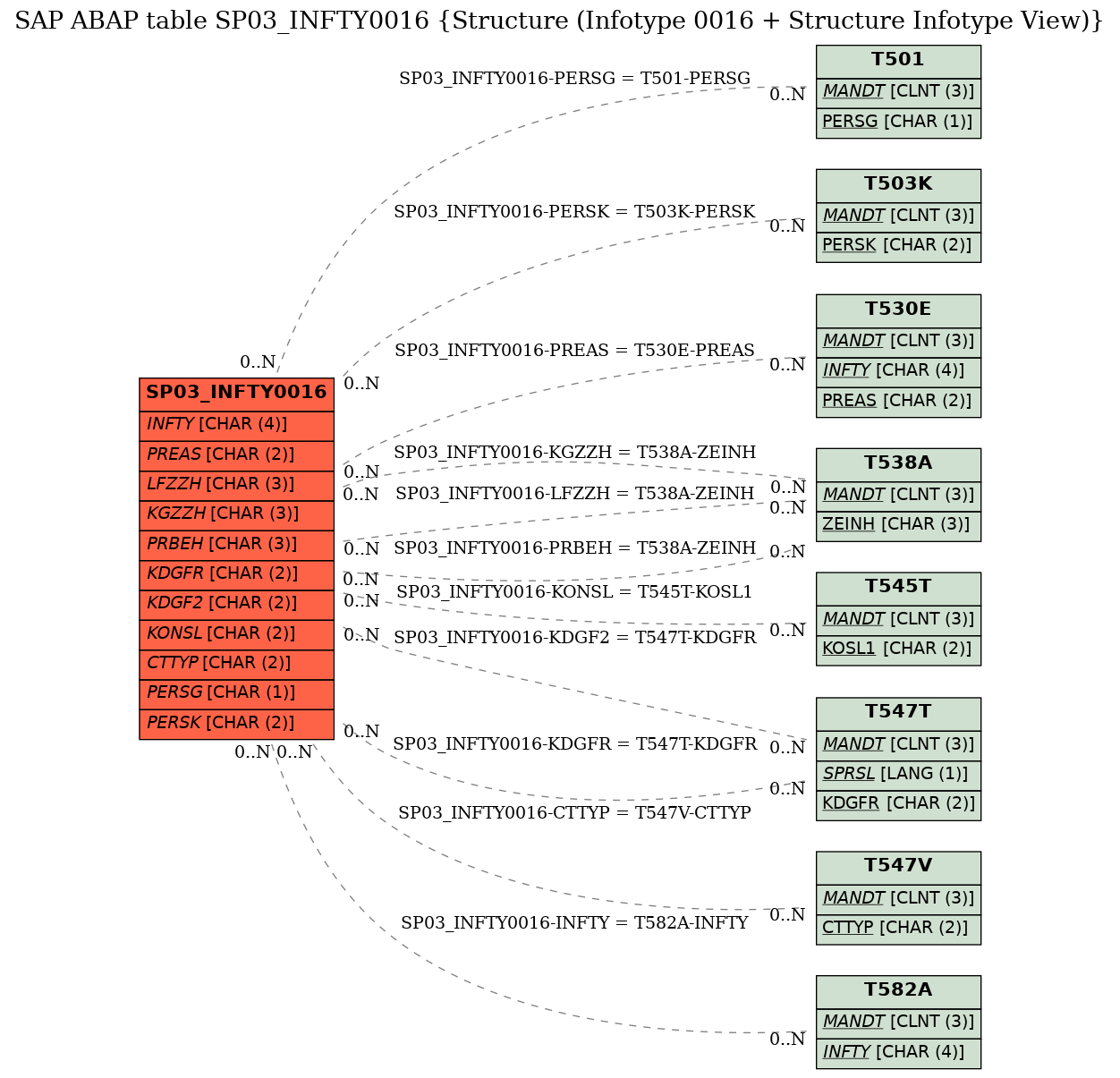Click MANDT [CLNT (3)] in table T547V
This screenshot has width=1120, height=1078.
[x=898, y=899]
